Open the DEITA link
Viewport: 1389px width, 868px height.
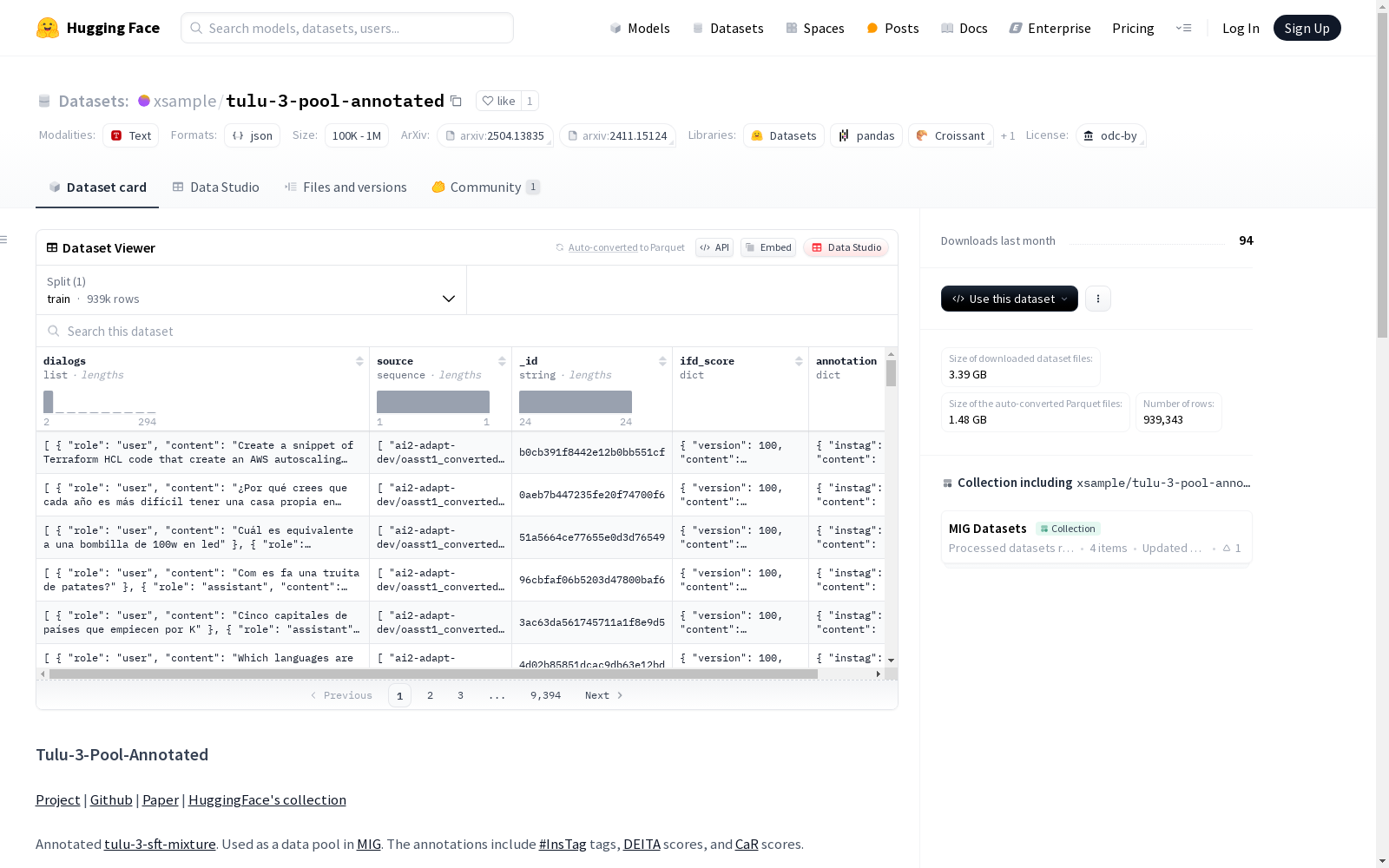(x=642, y=844)
